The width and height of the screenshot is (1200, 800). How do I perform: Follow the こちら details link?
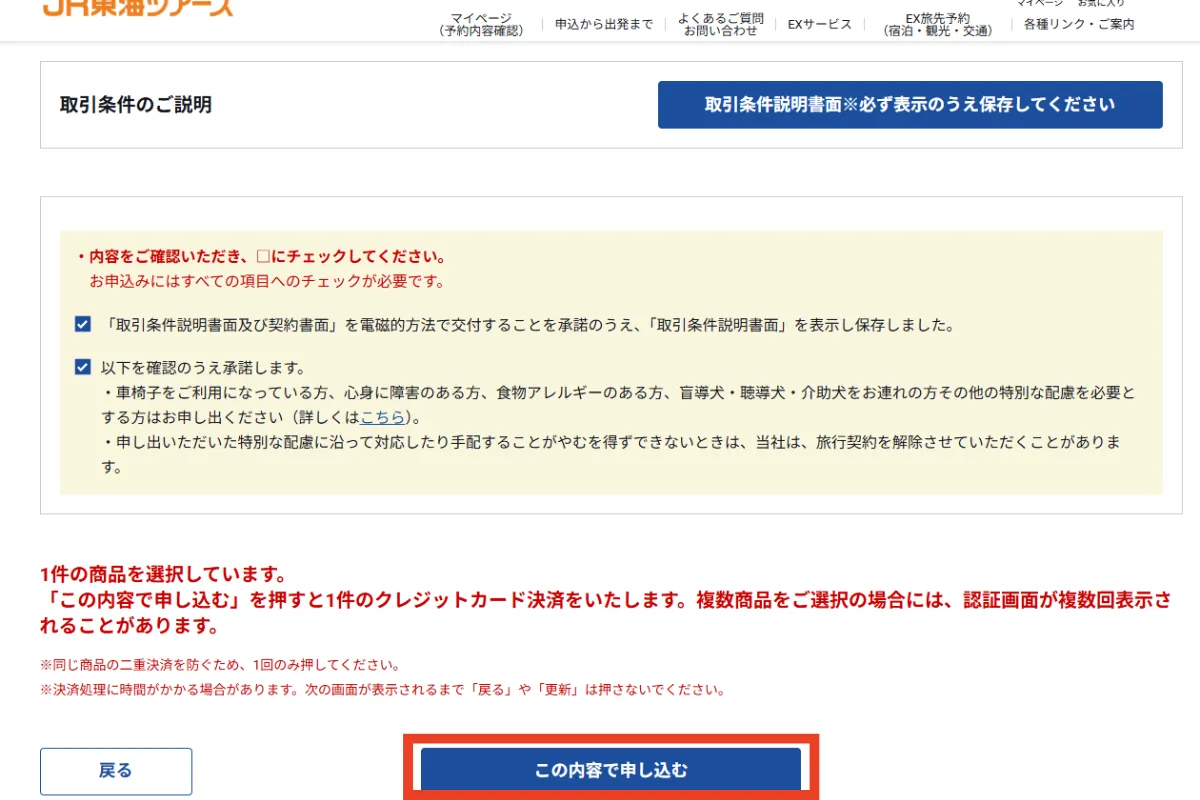pos(383,417)
